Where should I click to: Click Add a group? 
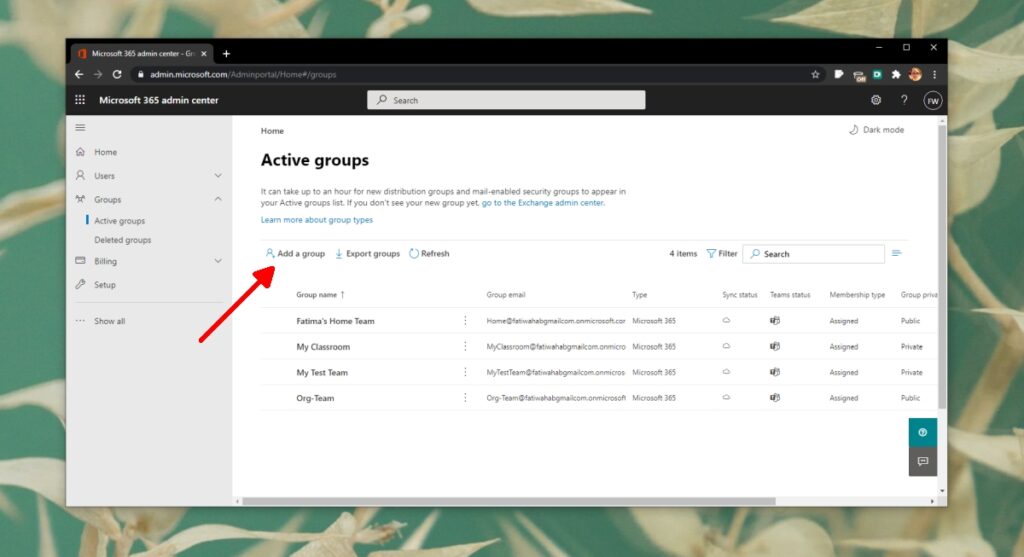tap(295, 253)
